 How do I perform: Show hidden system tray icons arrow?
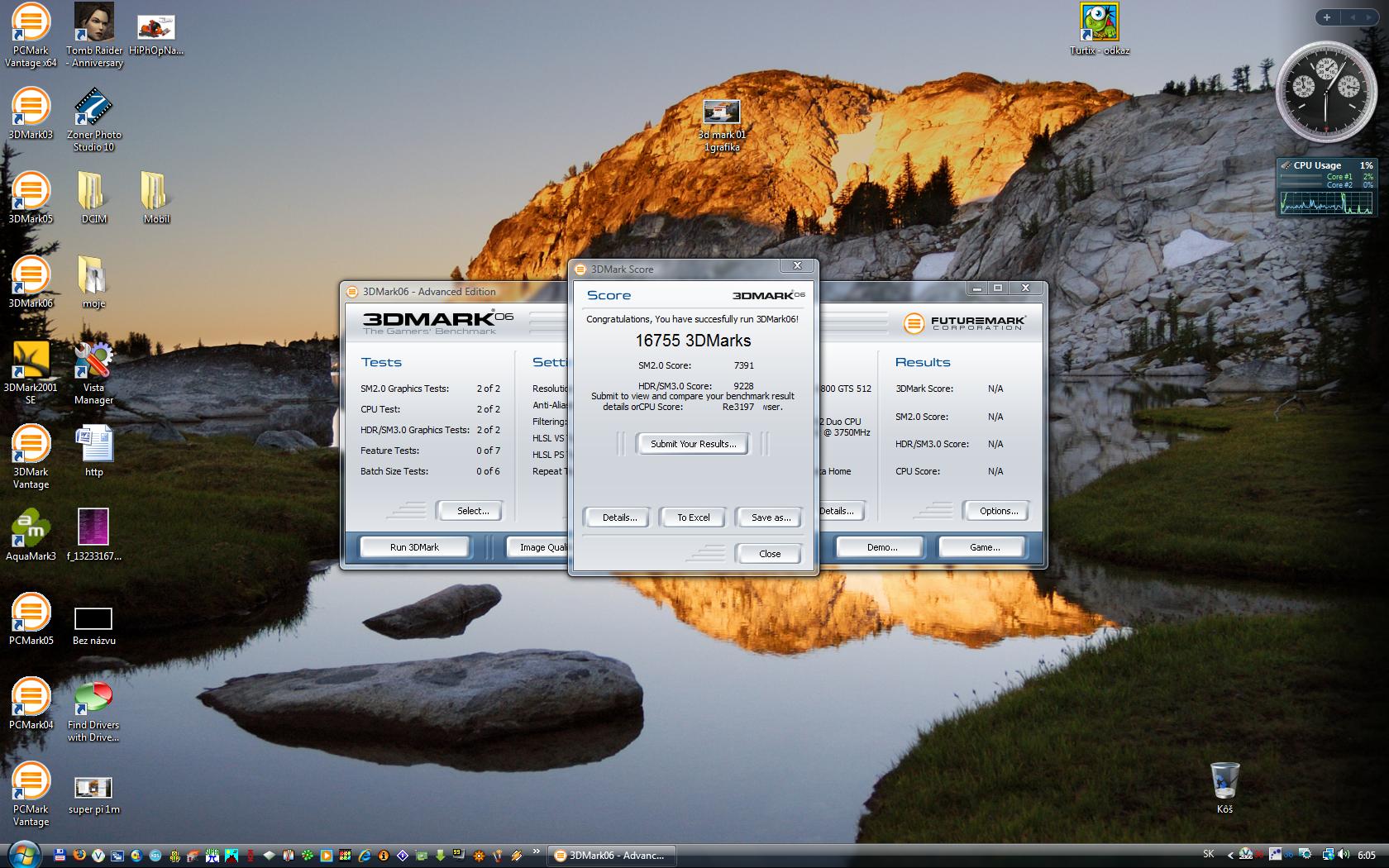pos(1230,855)
